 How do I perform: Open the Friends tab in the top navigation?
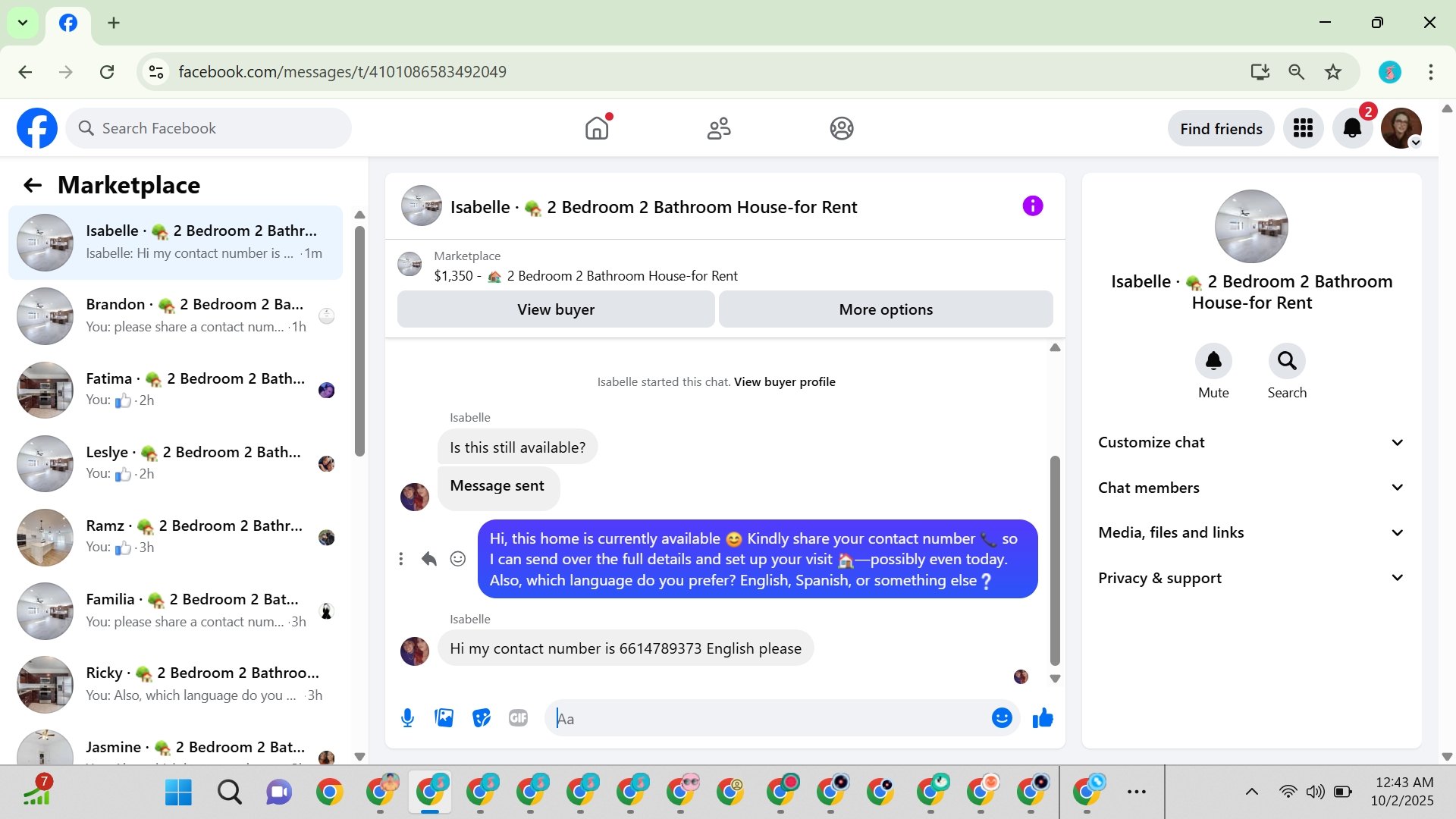(x=718, y=128)
